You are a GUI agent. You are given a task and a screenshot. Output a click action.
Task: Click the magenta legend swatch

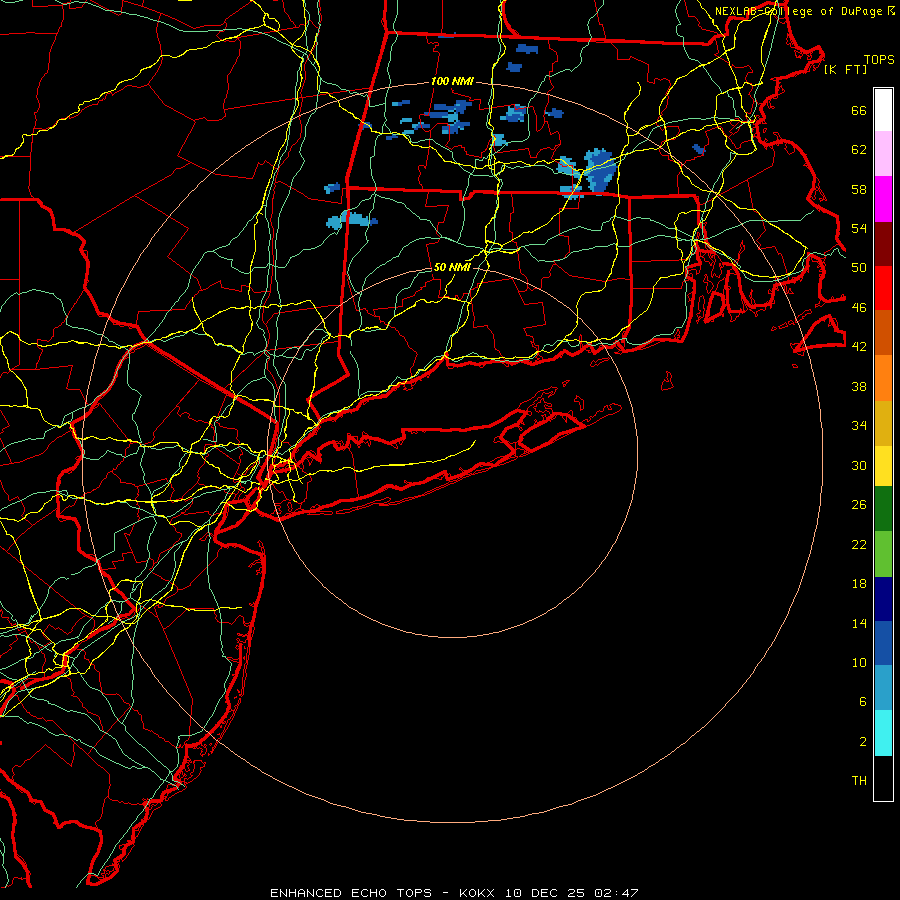[883, 199]
